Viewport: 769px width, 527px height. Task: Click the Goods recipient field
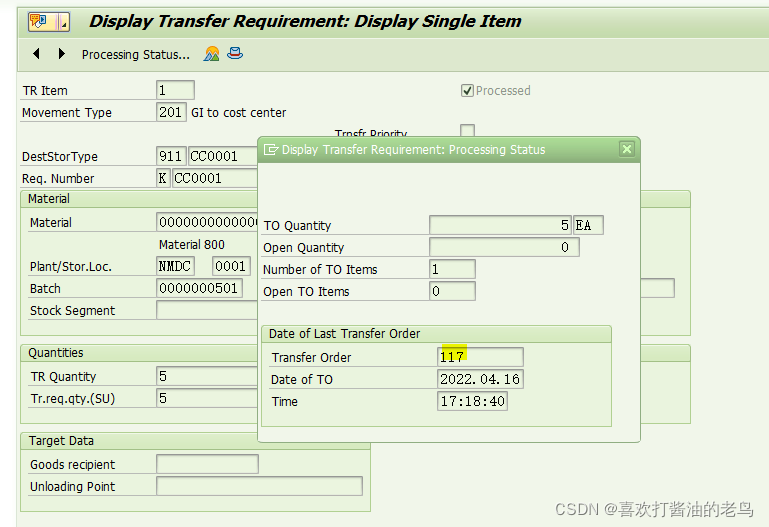pyautogui.click(x=207, y=464)
